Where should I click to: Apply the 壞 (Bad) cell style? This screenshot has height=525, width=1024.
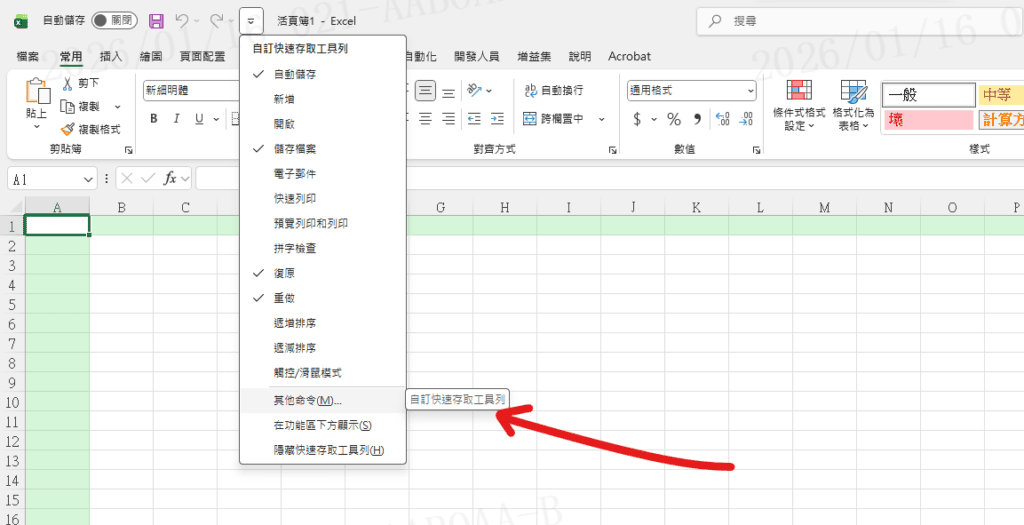coord(928,120)
